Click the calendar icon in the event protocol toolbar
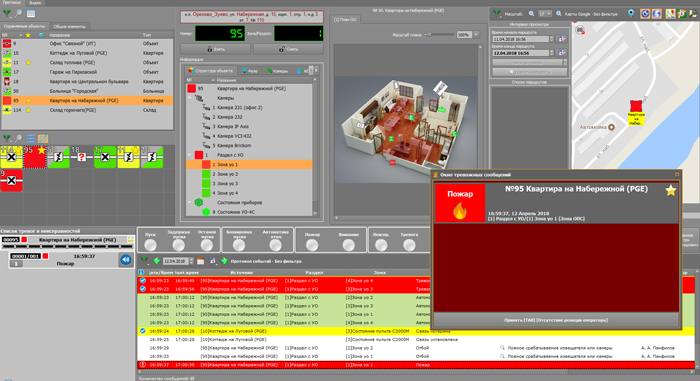Image resolution: width=700 pixels, height=381 pixels. coord(200,261)
